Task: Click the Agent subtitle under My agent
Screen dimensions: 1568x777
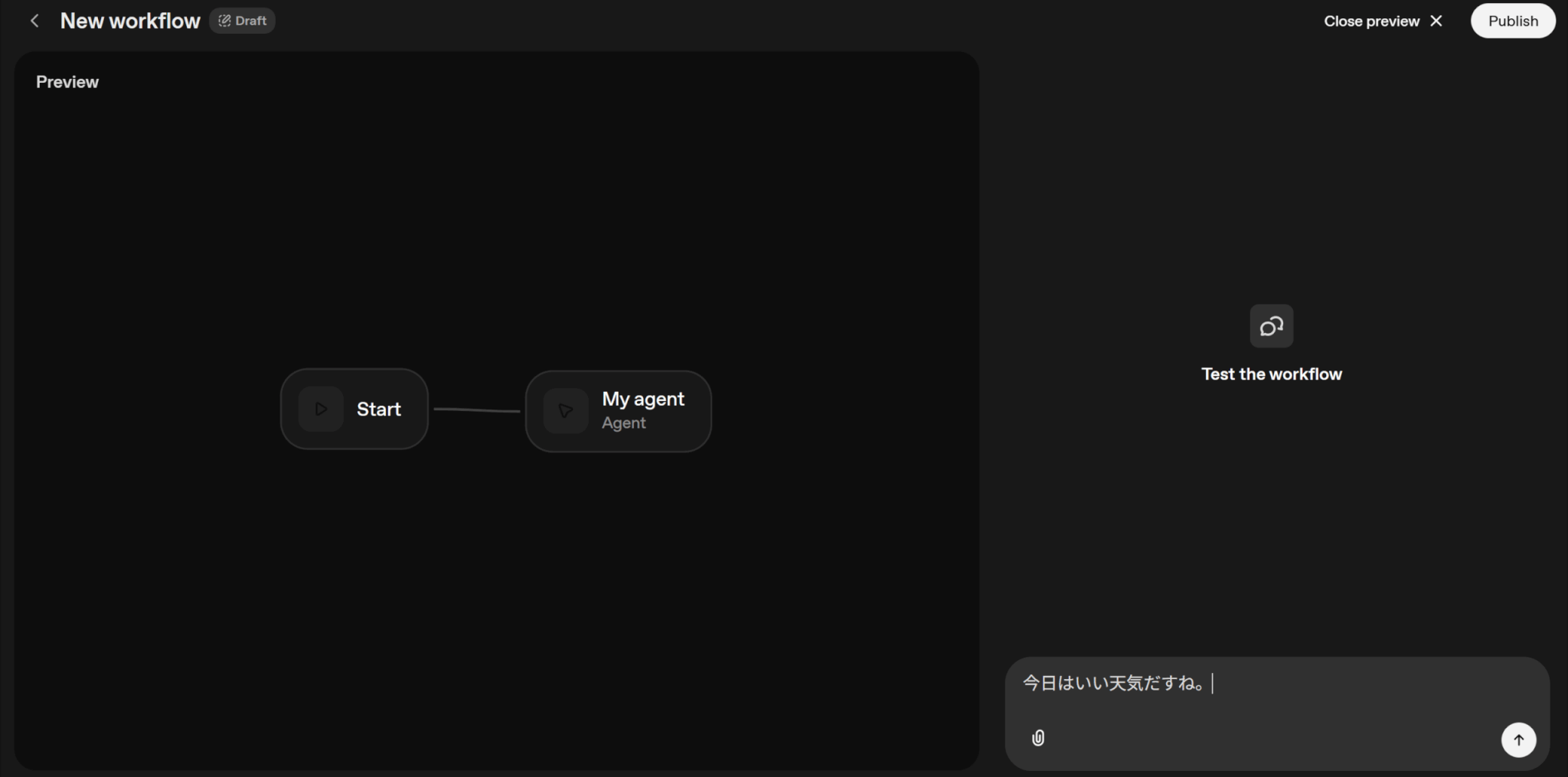Action: pos(623,423)
